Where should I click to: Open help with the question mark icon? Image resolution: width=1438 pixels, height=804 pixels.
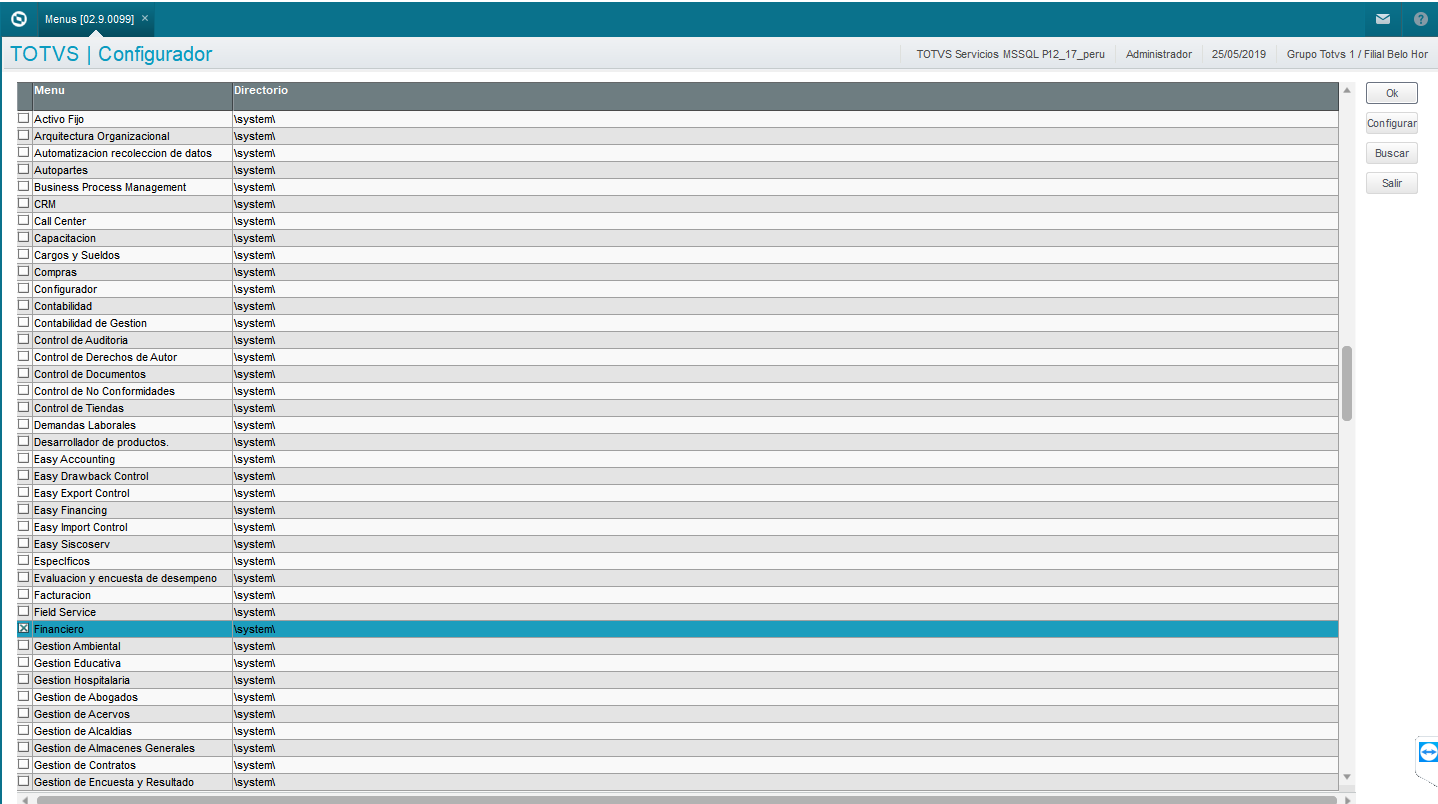(1421, 19)
